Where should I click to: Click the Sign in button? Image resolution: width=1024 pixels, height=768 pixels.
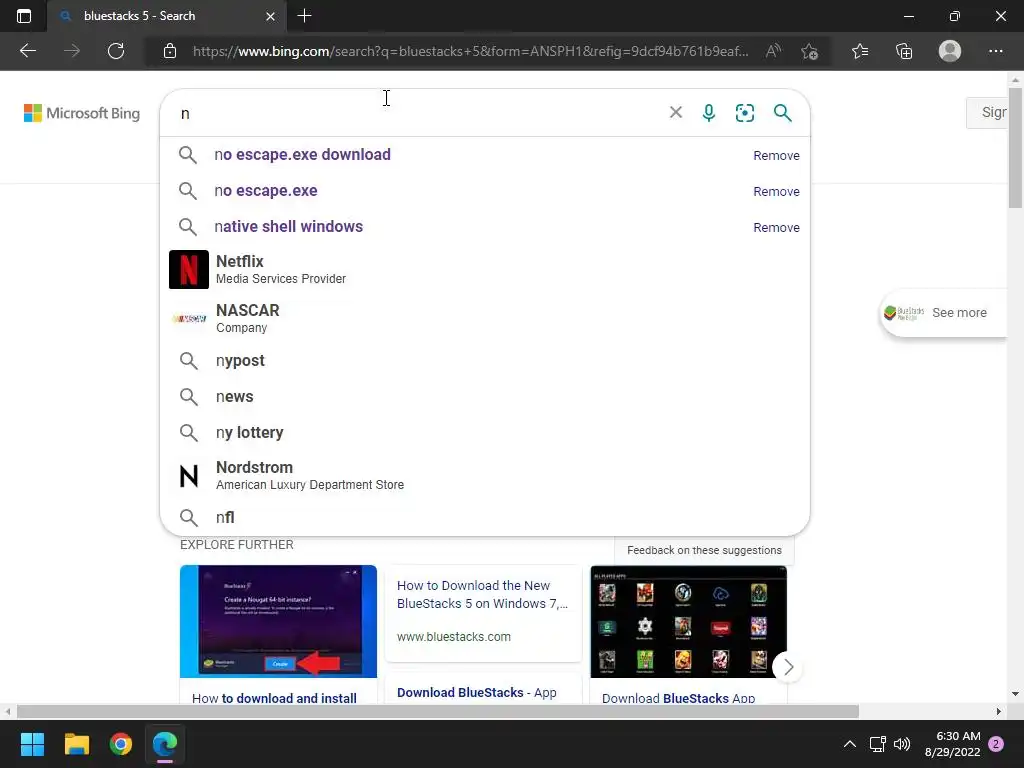(987, 112)
